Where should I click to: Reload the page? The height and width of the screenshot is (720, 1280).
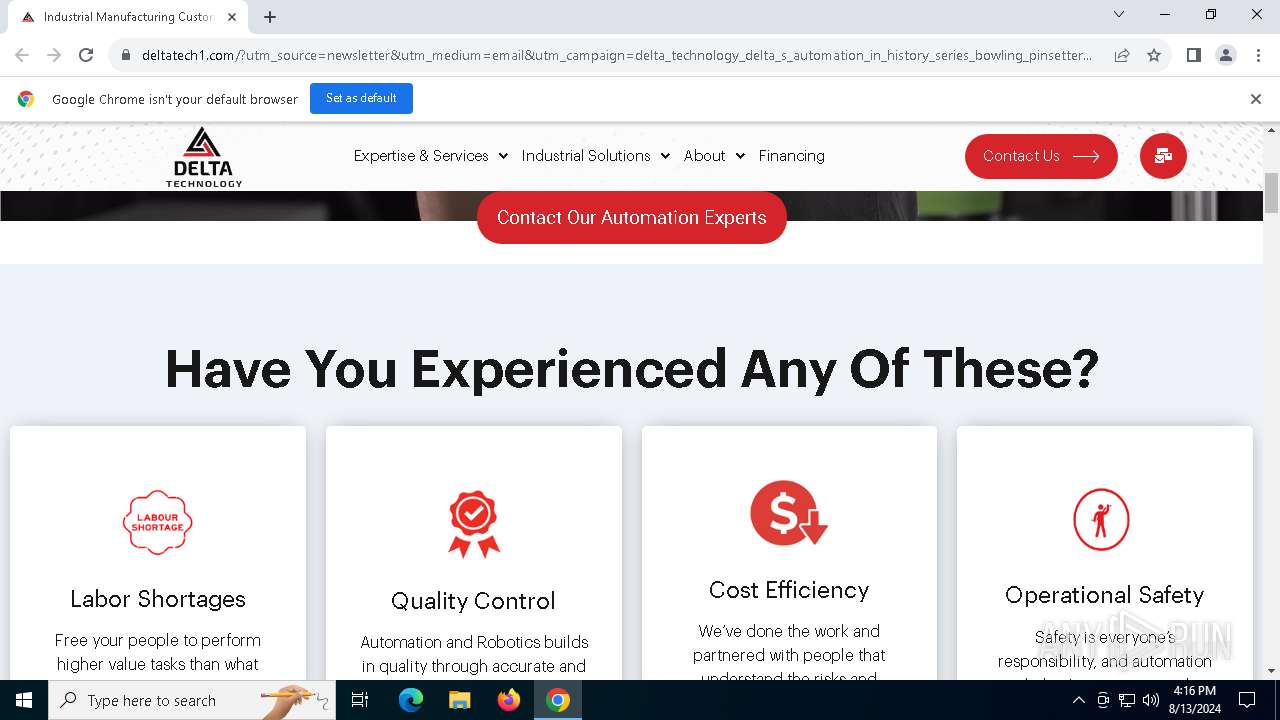(x=86, y=55)
